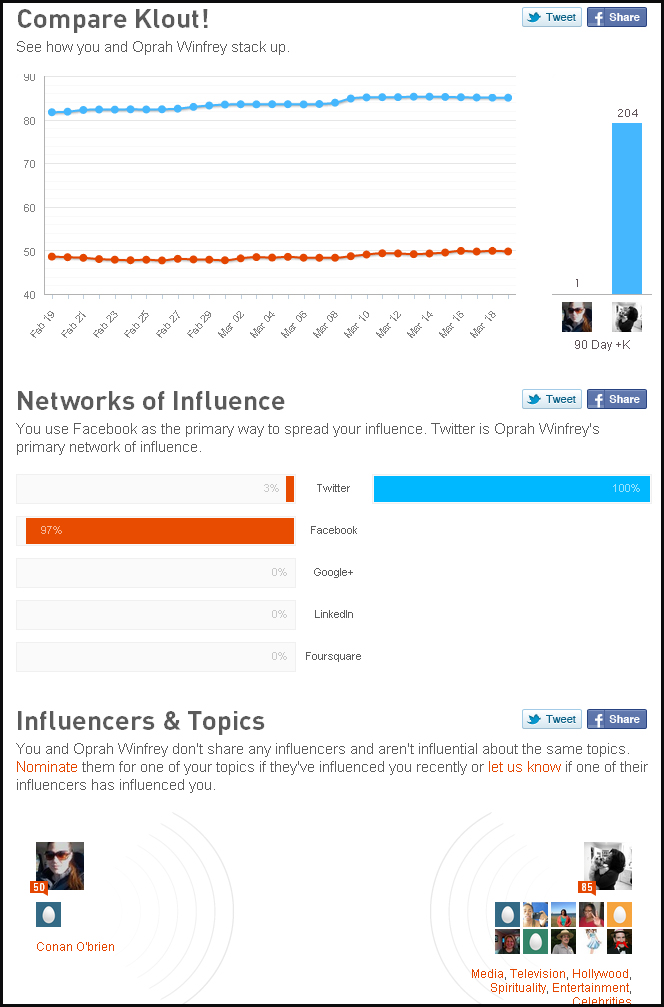
Task: Click the orange 97% Facebook bar
Action: pos(160,531)
